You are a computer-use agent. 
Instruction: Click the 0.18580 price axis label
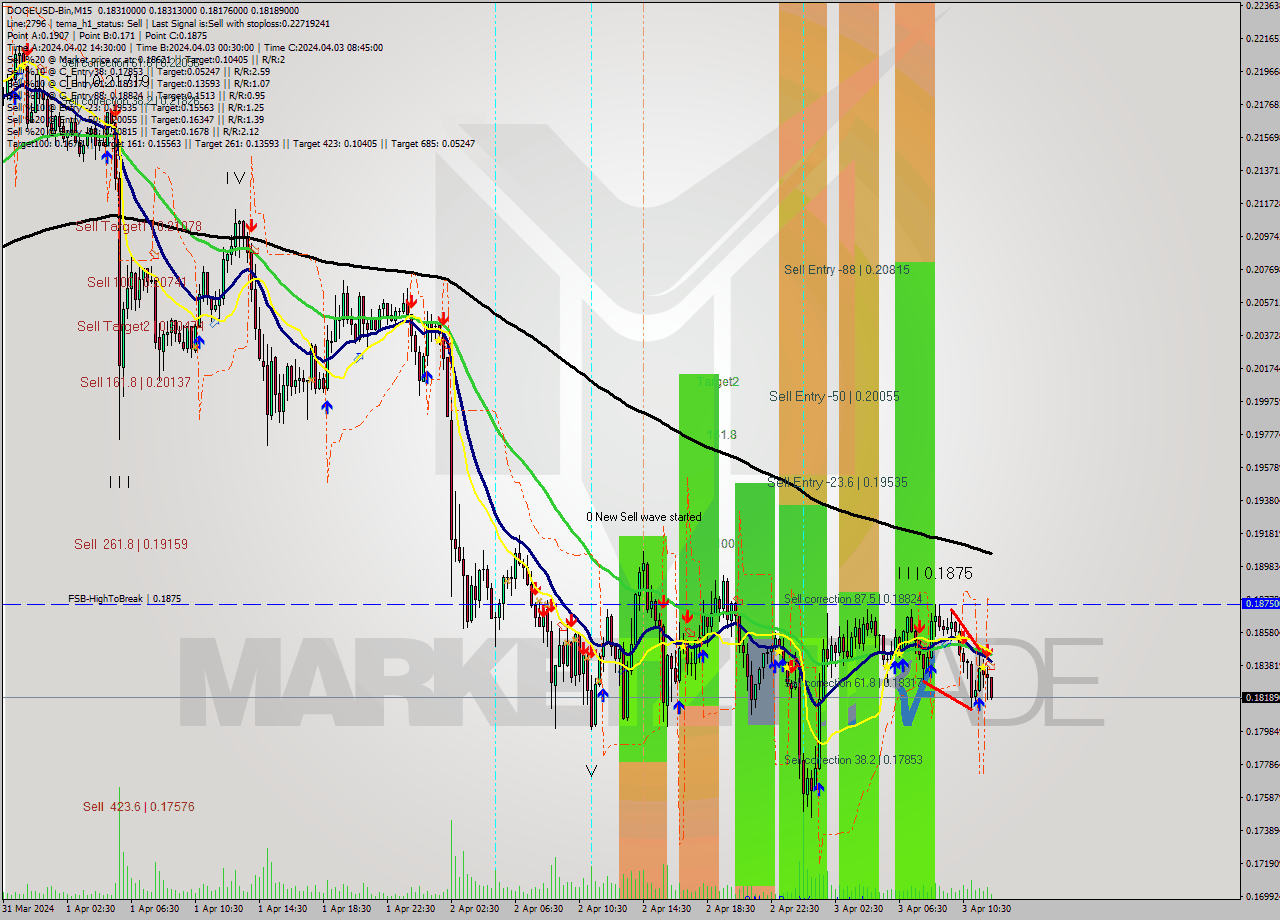(x=1262, y=632)
